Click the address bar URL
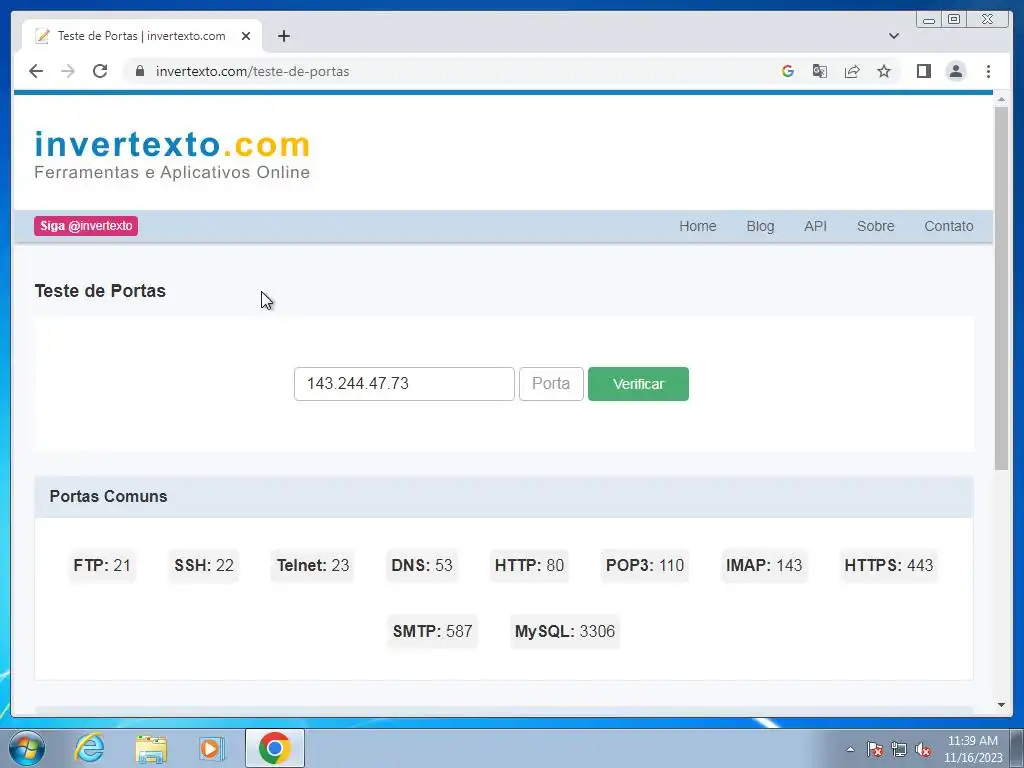 [x=253, y=71]
